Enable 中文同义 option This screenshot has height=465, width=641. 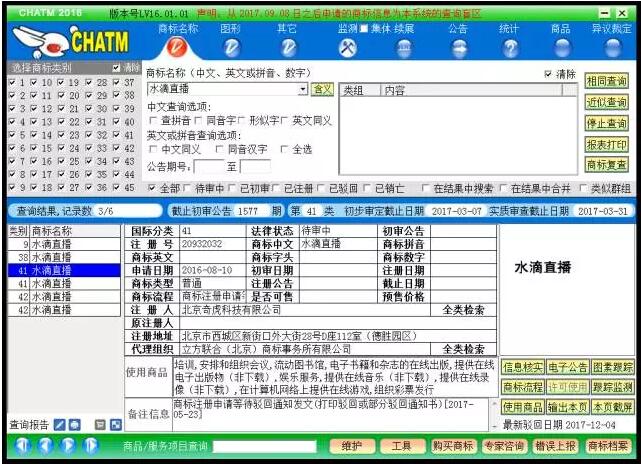tap(153, 149)
